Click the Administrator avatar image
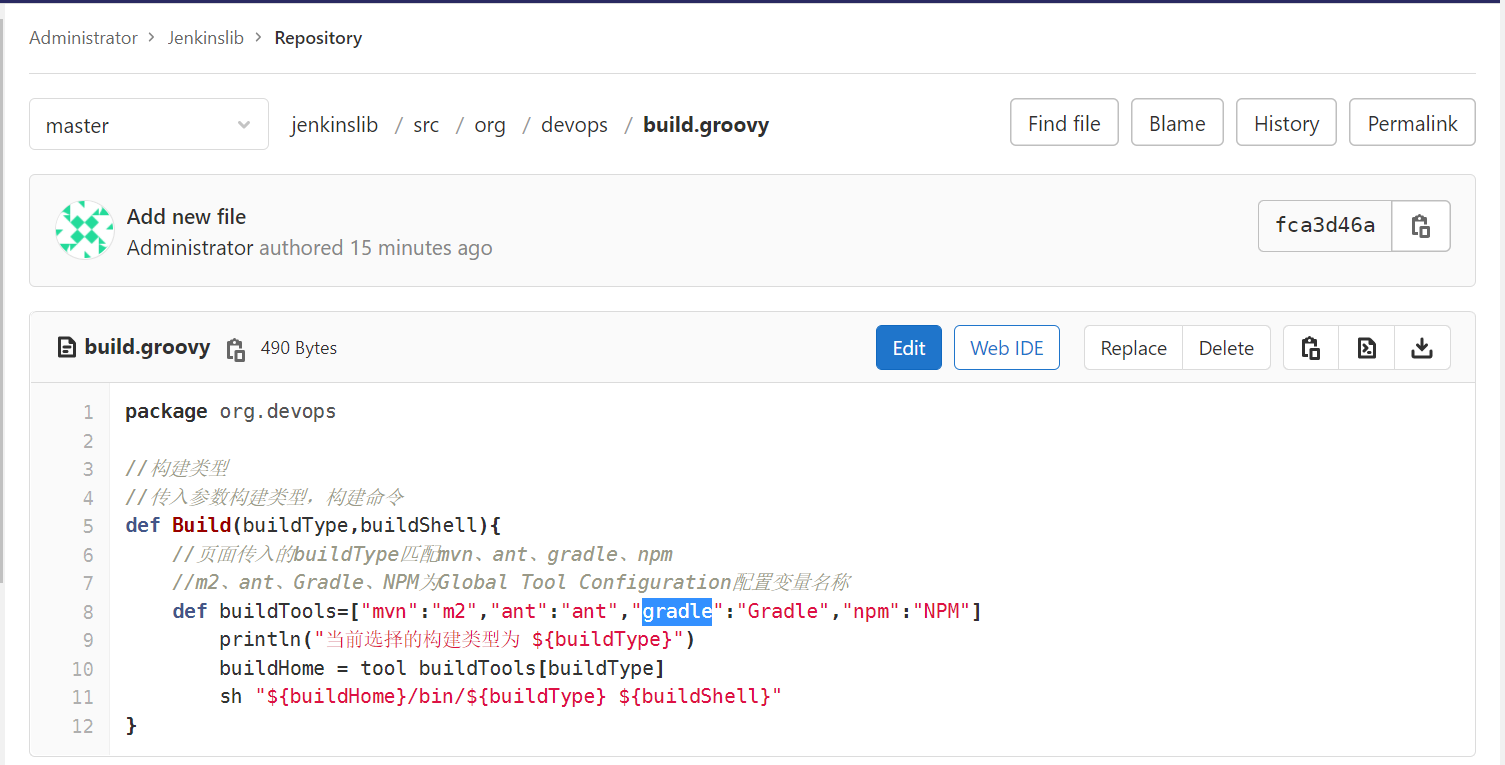Screen dimensions: 1505x765 [85, 230]
